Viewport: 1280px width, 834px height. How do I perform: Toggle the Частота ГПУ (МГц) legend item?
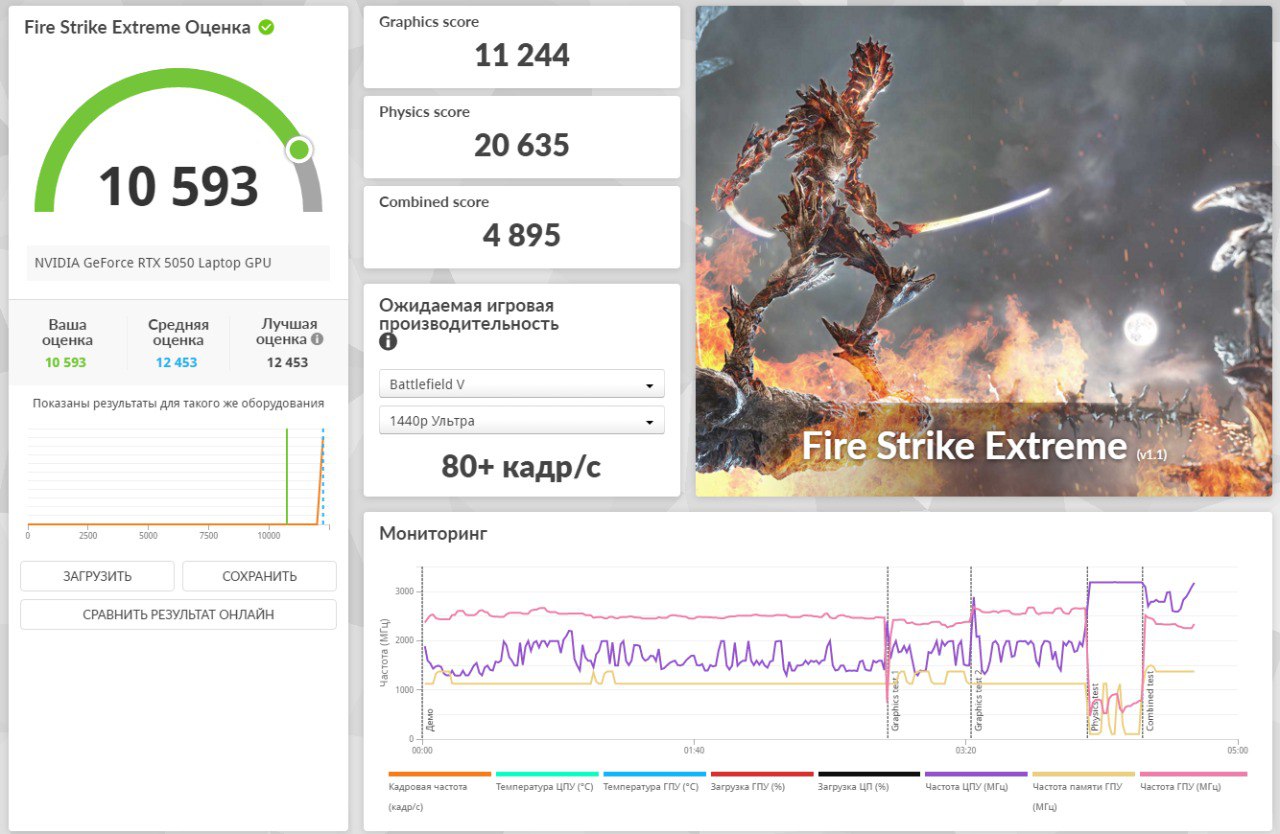[1193, 781]
